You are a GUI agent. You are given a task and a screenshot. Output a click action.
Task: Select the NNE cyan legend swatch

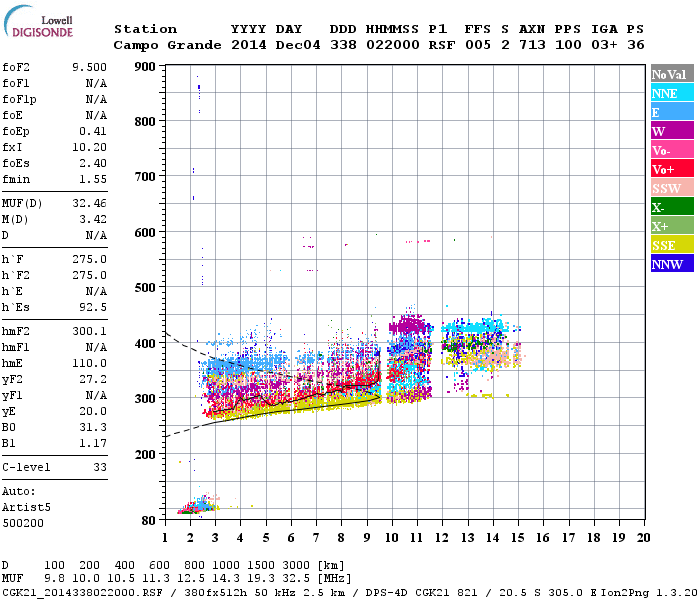[x=672, y=93]
